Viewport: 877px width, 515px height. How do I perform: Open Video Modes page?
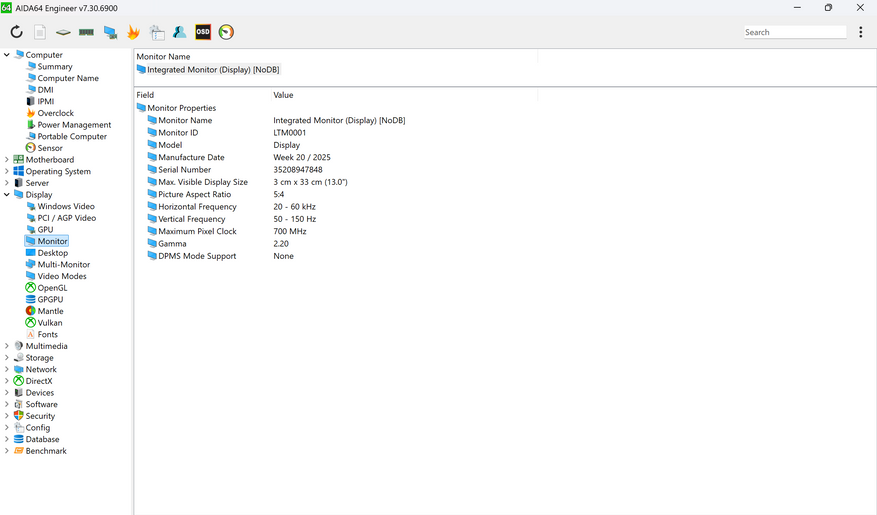(62, 276)
